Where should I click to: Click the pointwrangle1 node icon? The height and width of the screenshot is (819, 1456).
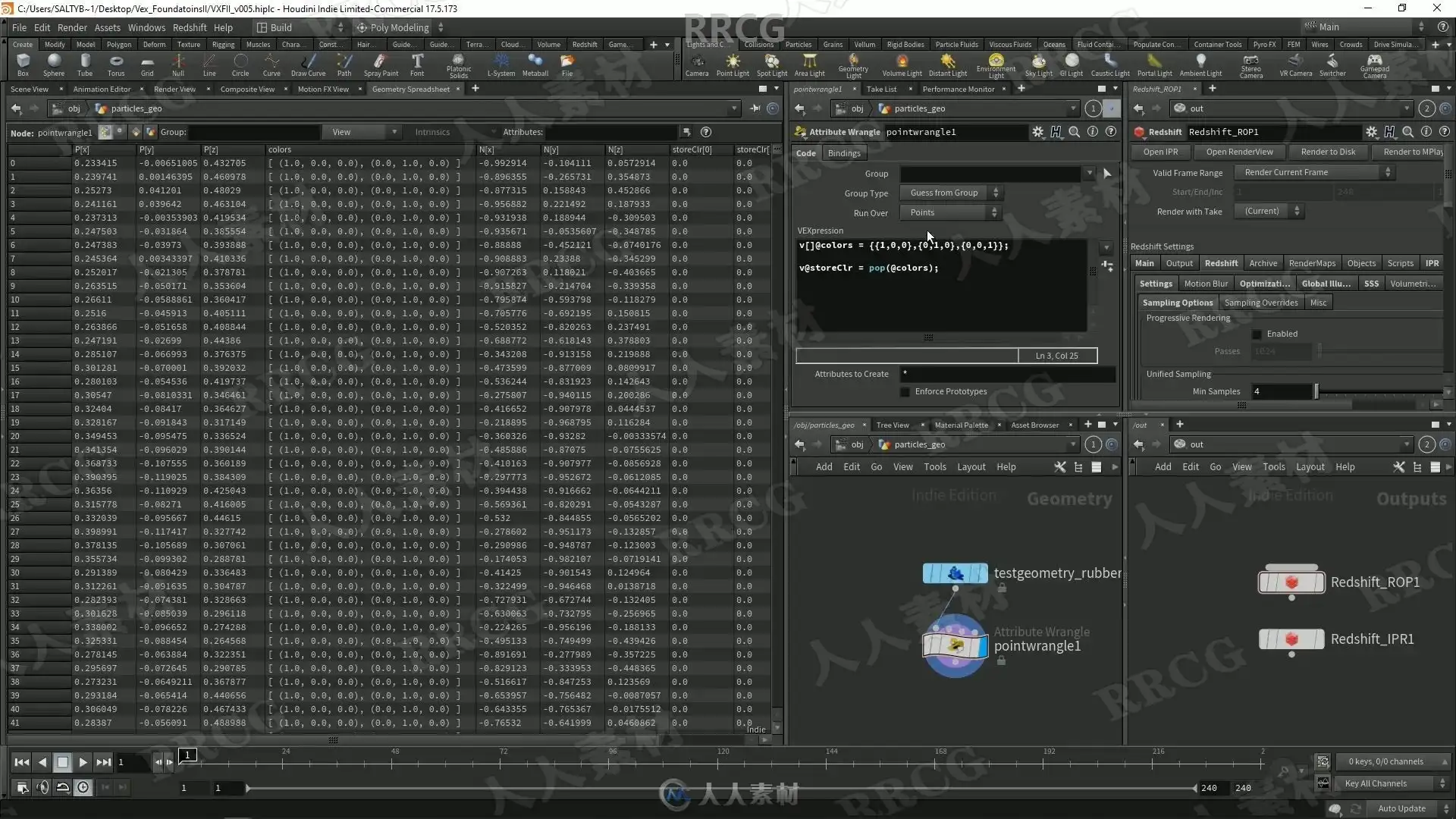(955, 645)
